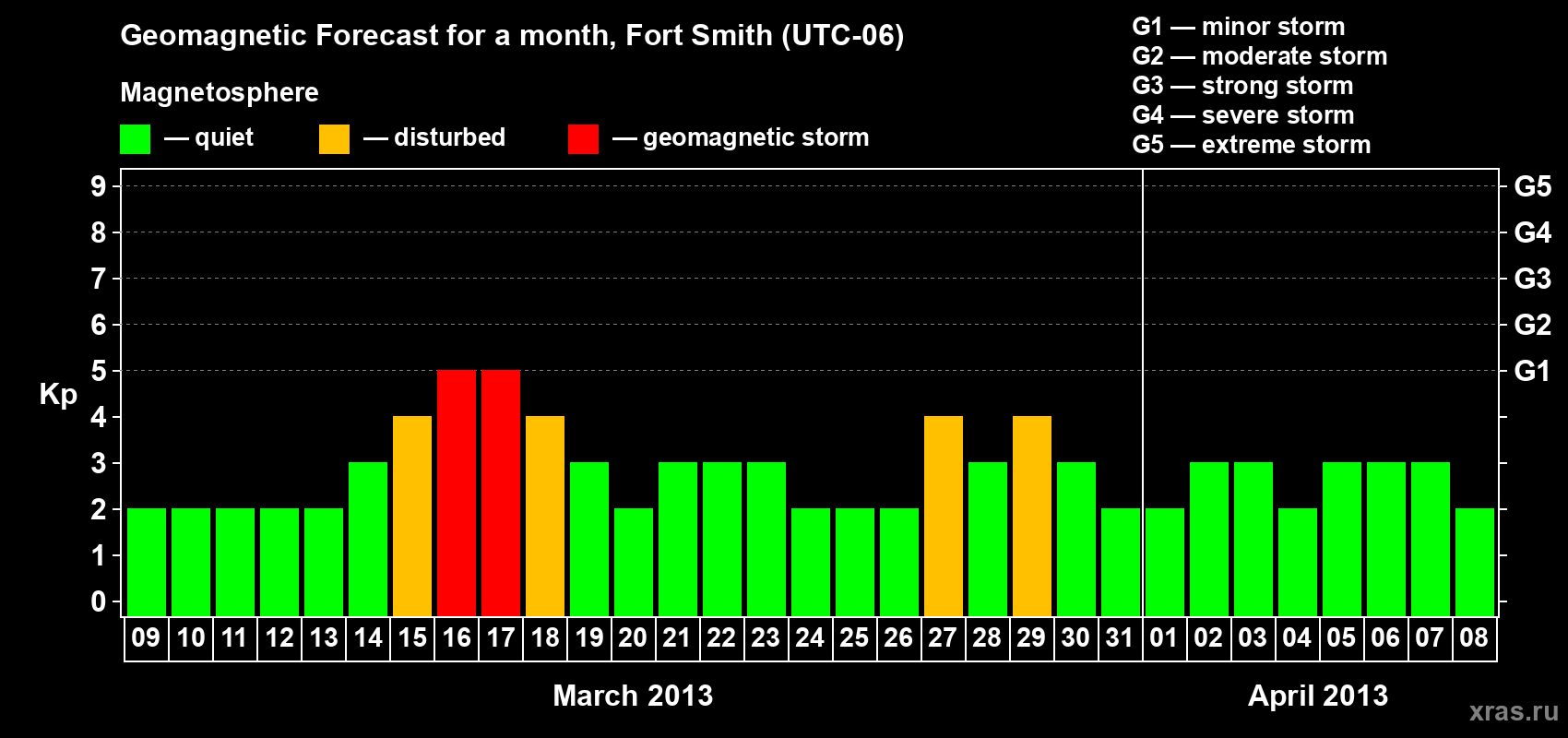Click the orange bar for March 18
Screen dimensions: 1568x738
click(x=545, y=517)
